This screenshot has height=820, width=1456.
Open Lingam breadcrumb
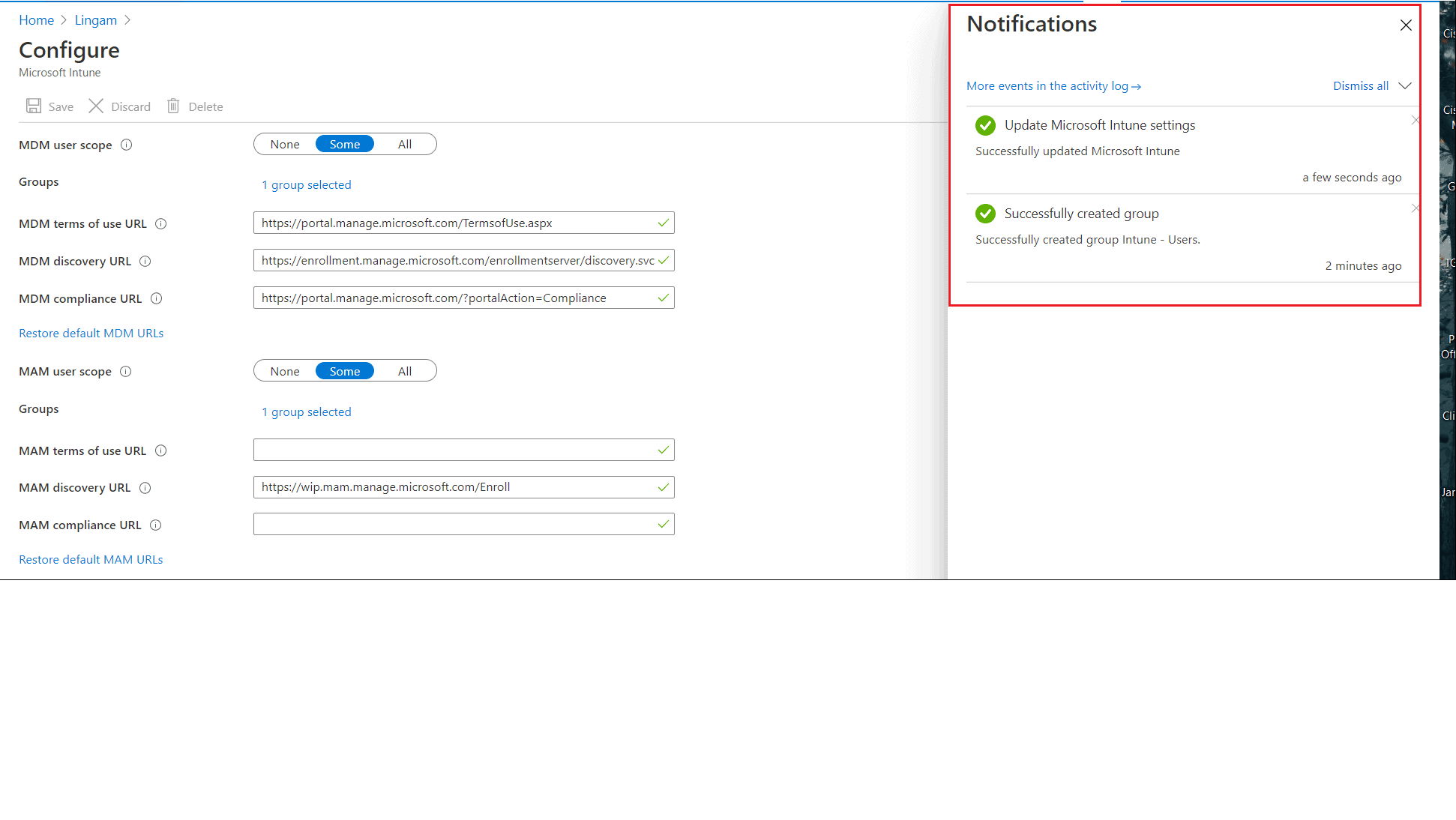coord(96,20)
